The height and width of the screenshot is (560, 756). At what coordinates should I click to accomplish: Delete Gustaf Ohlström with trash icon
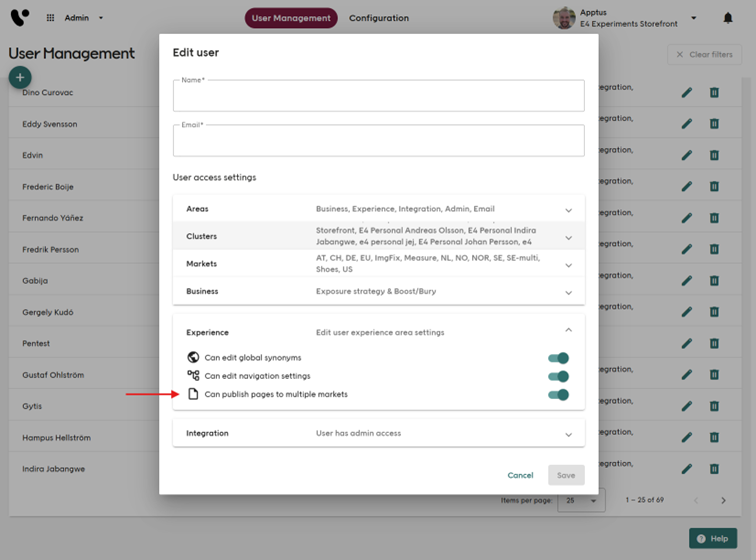point(715,374)
